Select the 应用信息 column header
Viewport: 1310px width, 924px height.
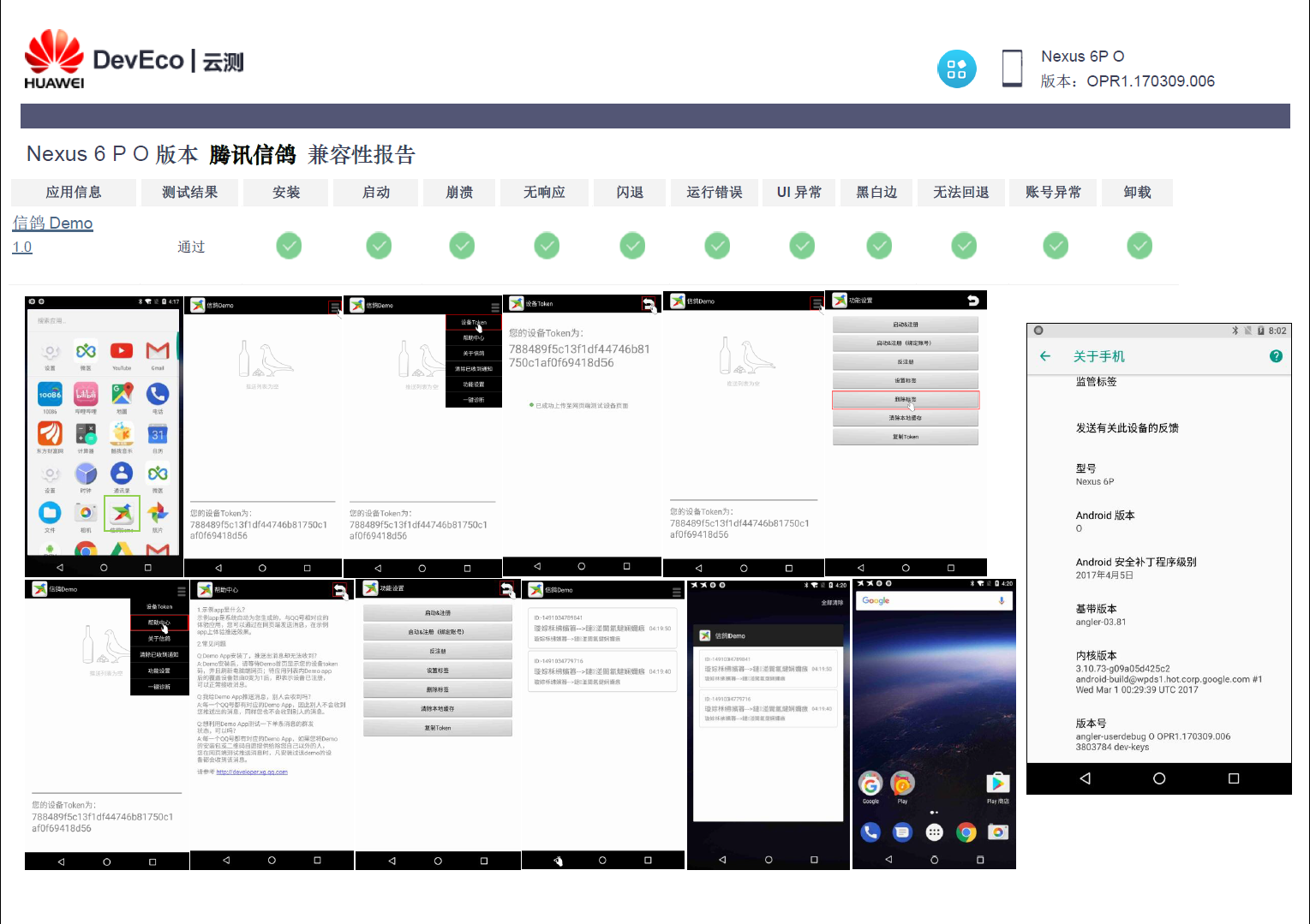(74, 193)
